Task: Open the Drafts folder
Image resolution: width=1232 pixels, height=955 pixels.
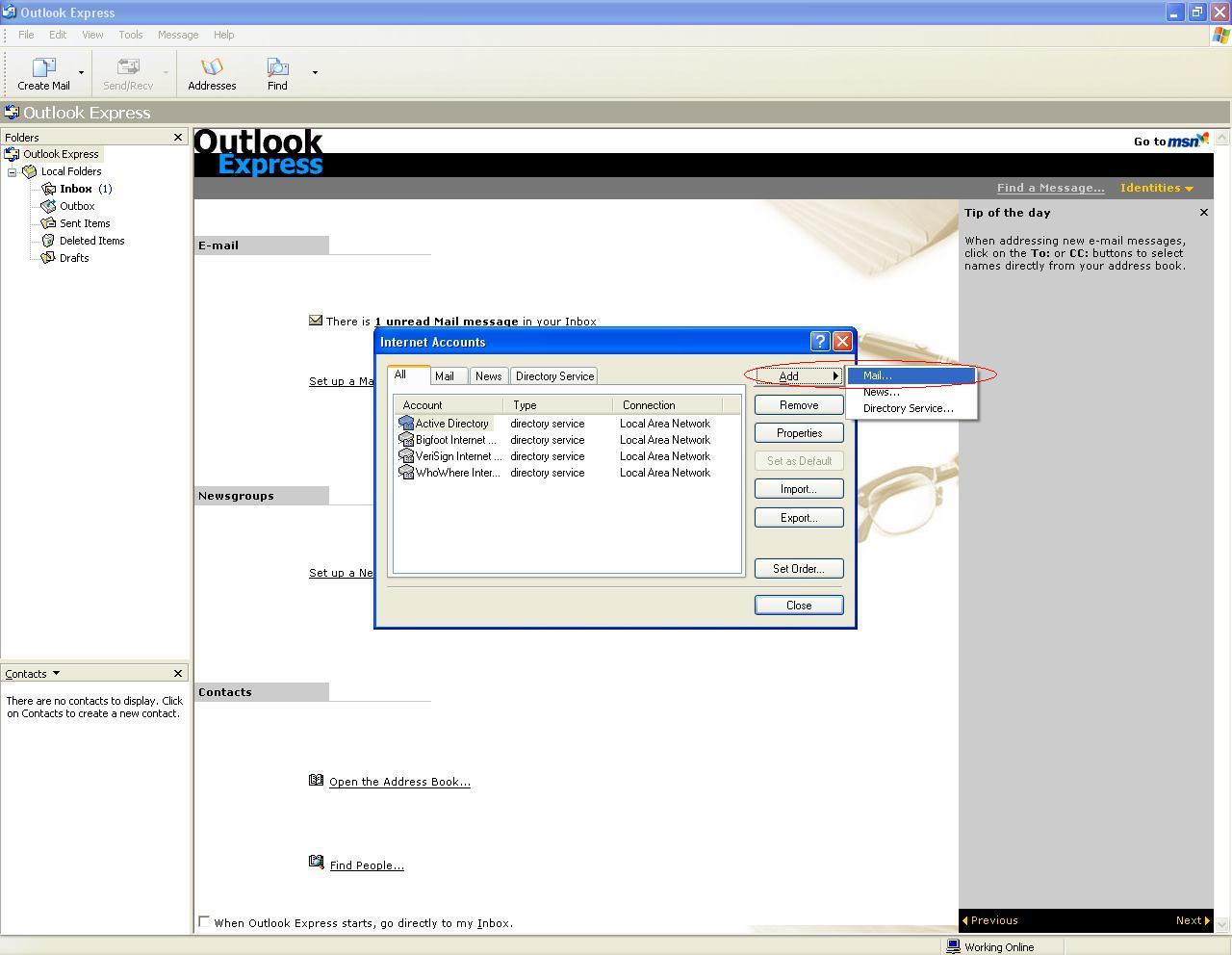Action: pyautogui.click(x=73, y=258)
